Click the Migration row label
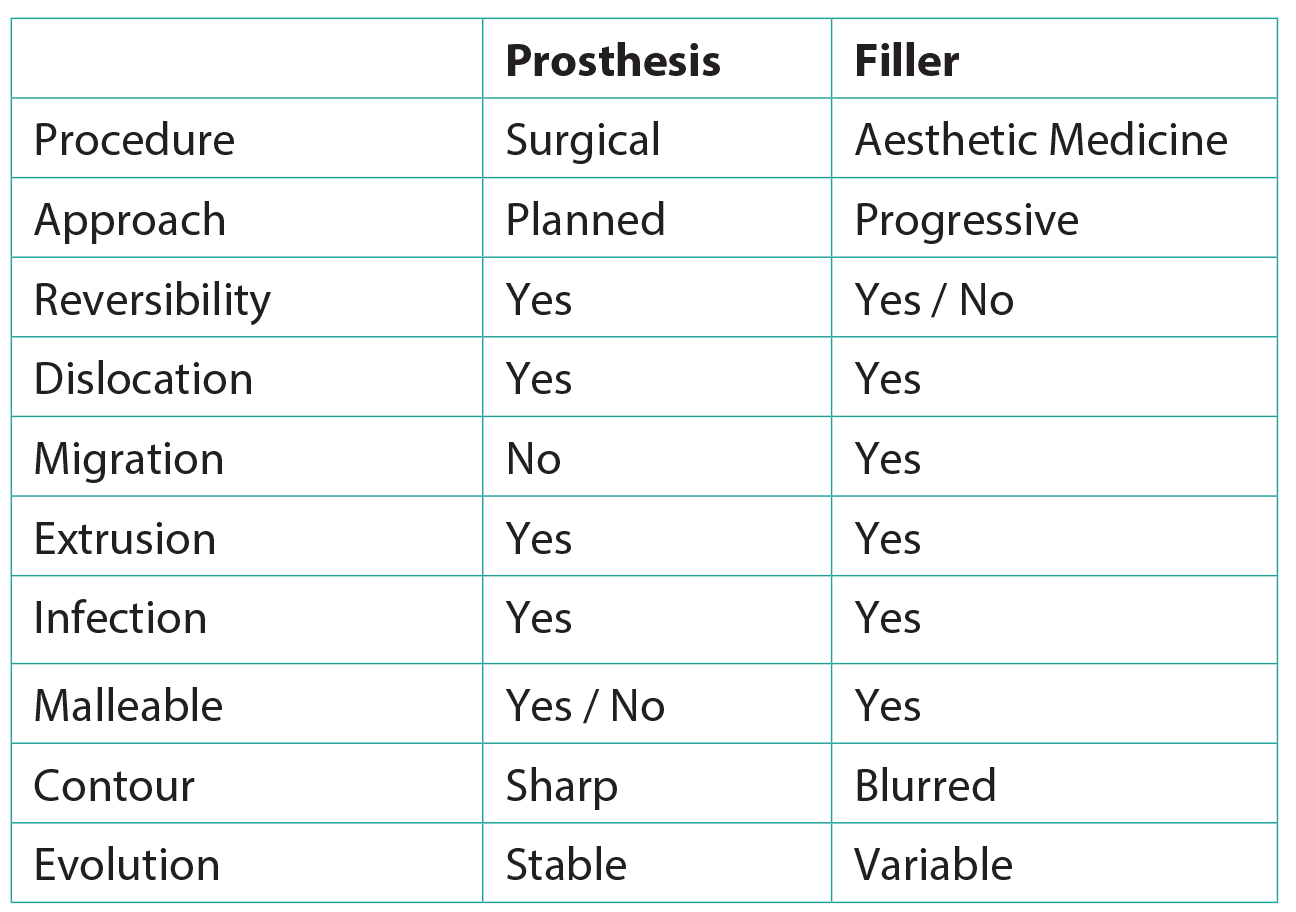This screenshot has width=1296, height=912. coord(129,459)
